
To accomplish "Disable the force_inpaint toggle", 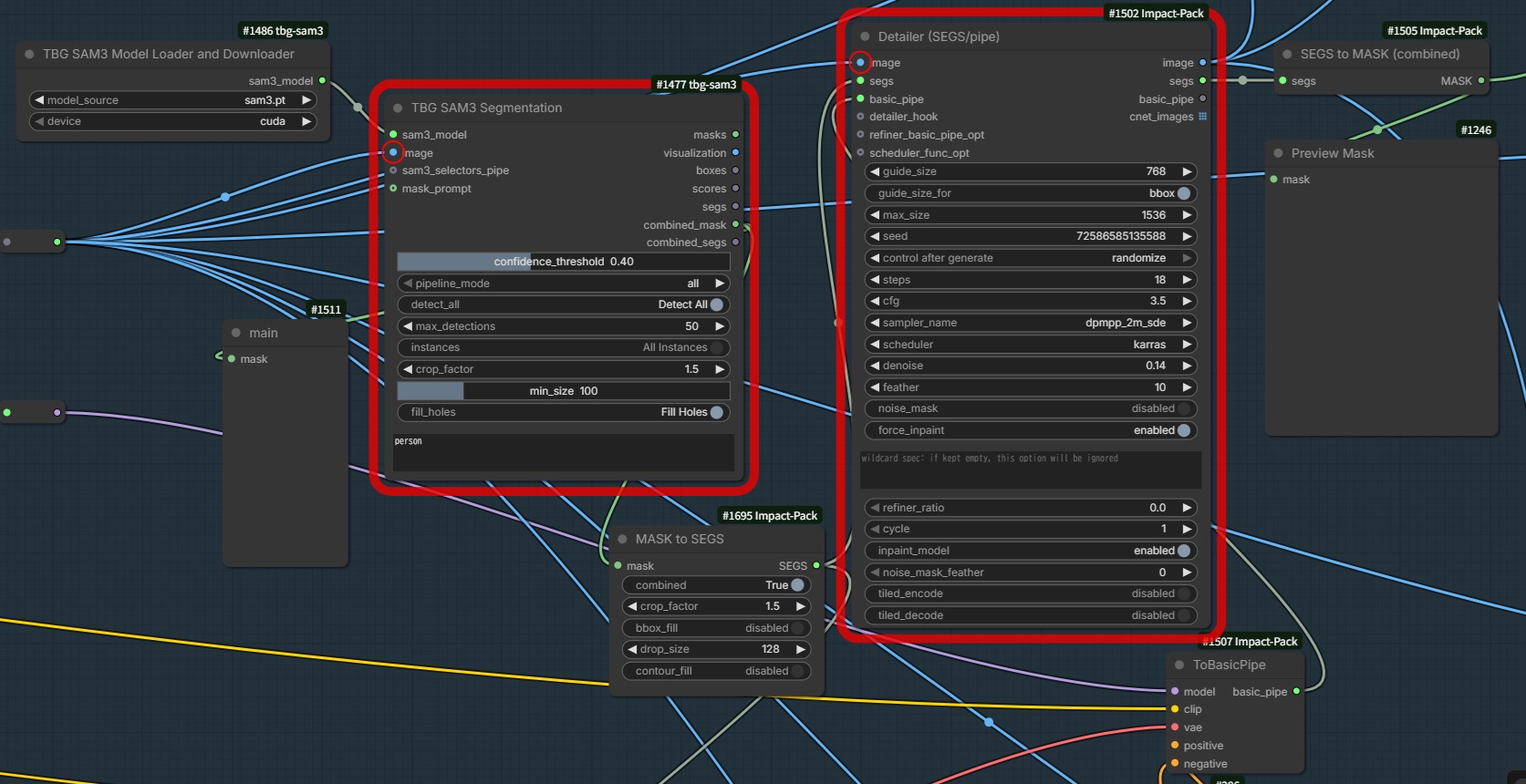I will pos(1183,431).
